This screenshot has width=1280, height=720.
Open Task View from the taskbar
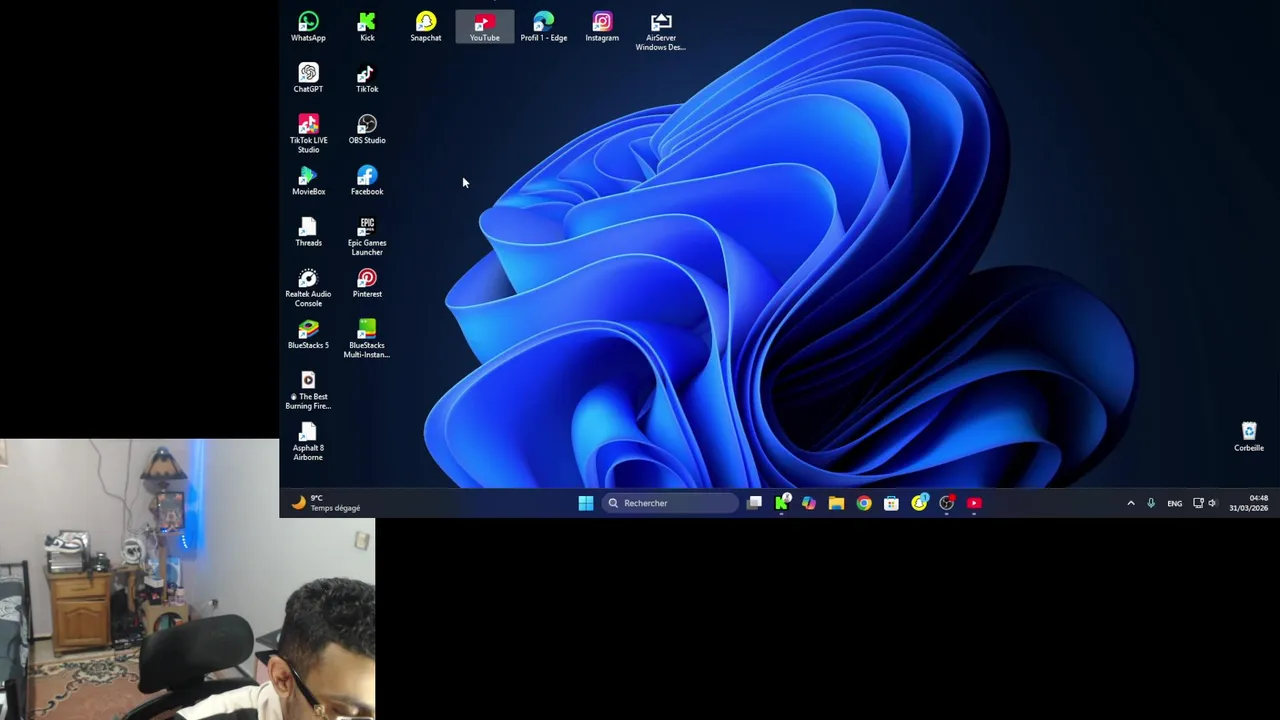coord(755,503)
